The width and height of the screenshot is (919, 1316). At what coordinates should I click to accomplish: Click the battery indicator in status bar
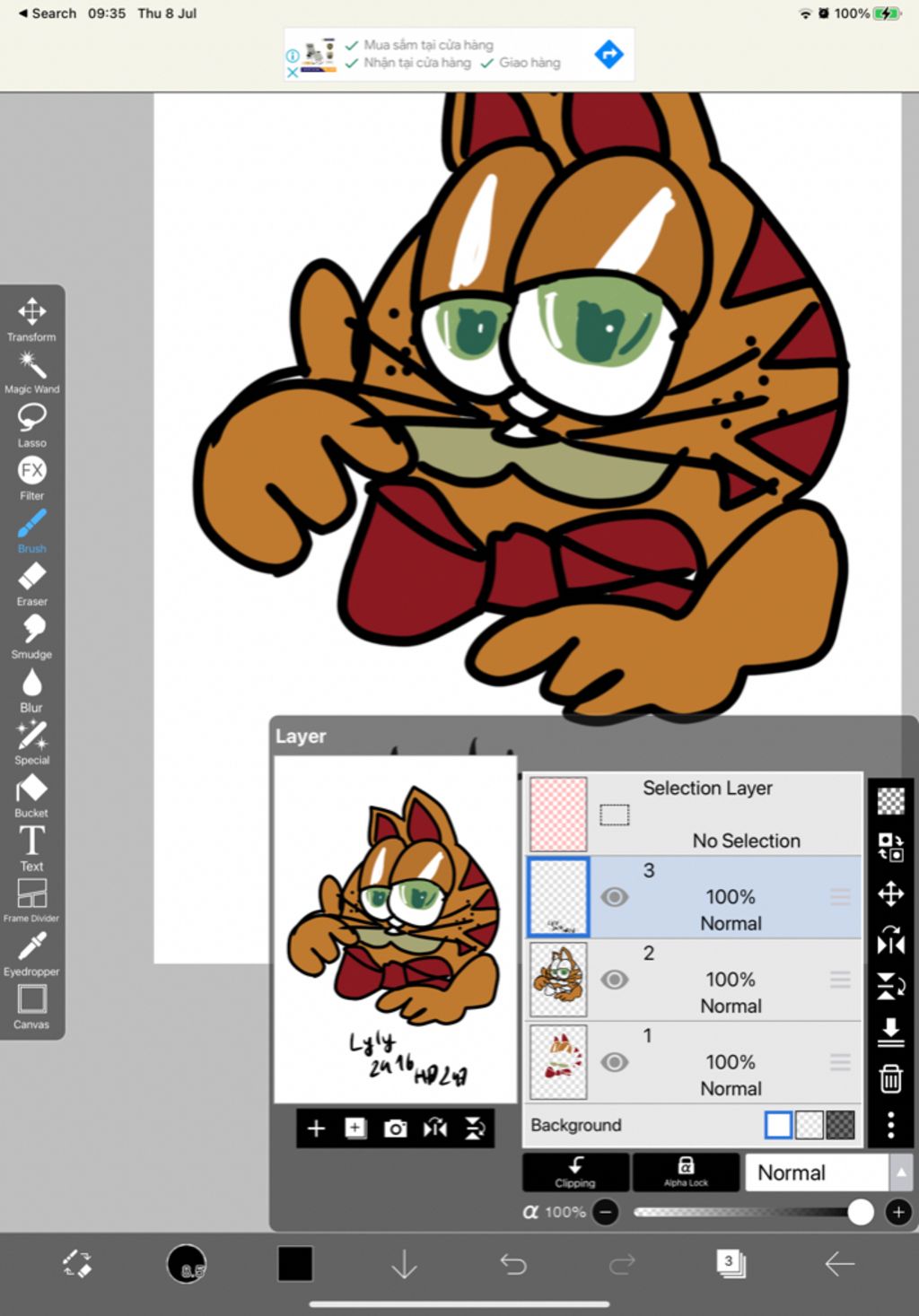click(887, 13)
